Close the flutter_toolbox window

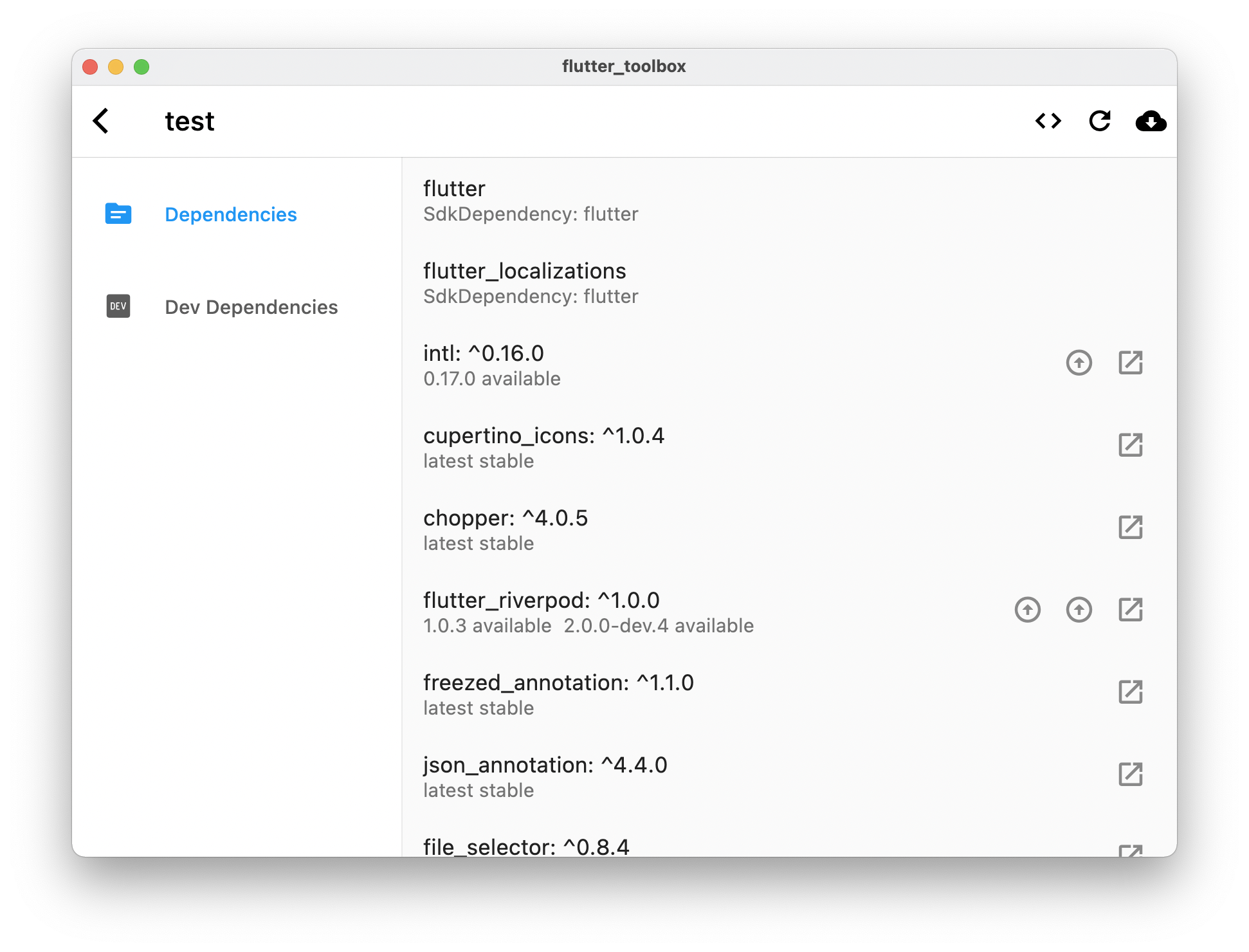click(90, 67)
